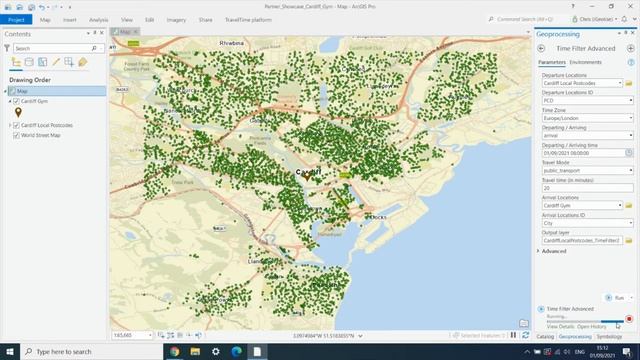
Task: Open the Departure Locations ID dropdown
Action: [631, 100]
